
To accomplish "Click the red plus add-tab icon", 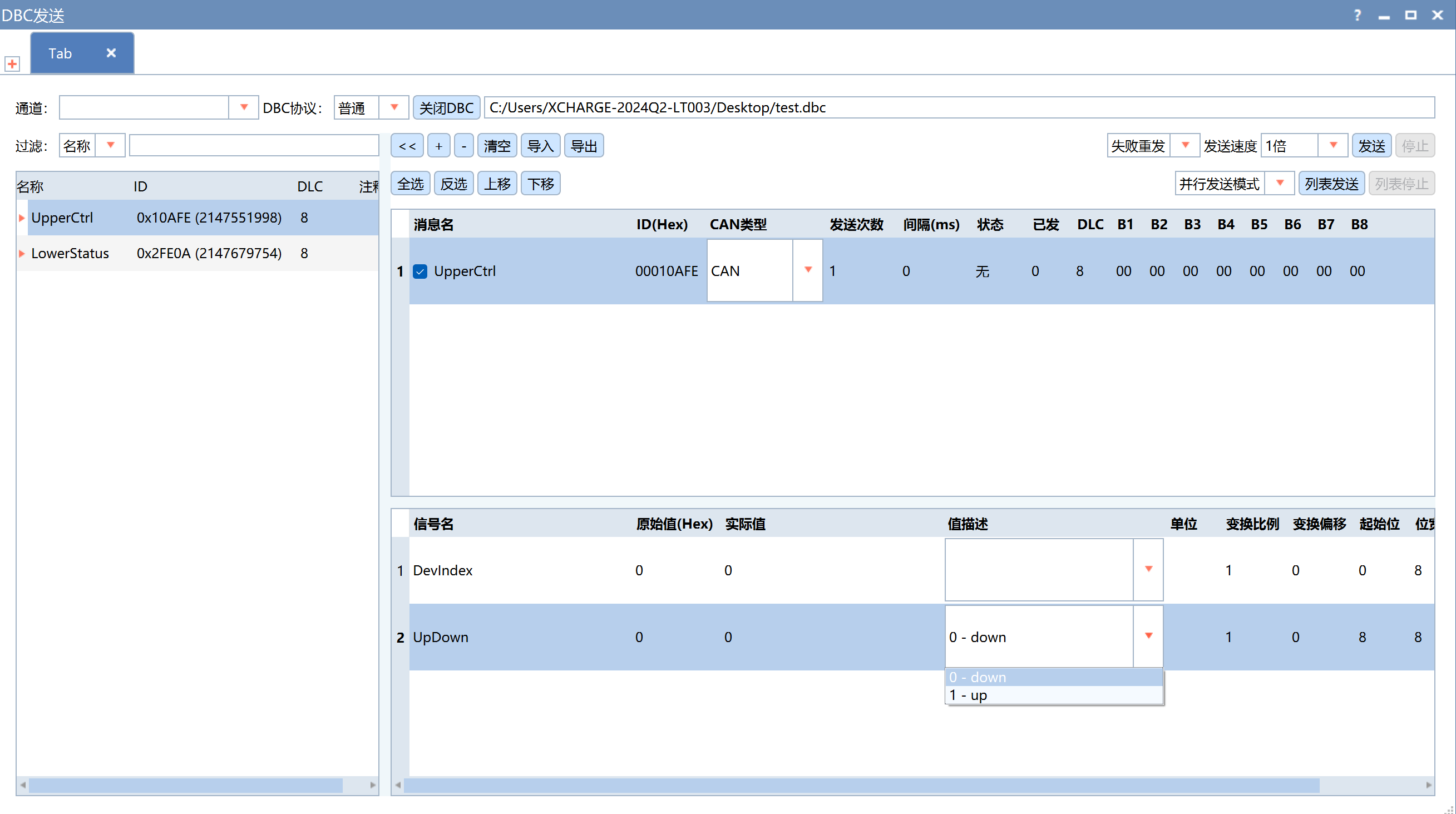I will pos(12,63).
